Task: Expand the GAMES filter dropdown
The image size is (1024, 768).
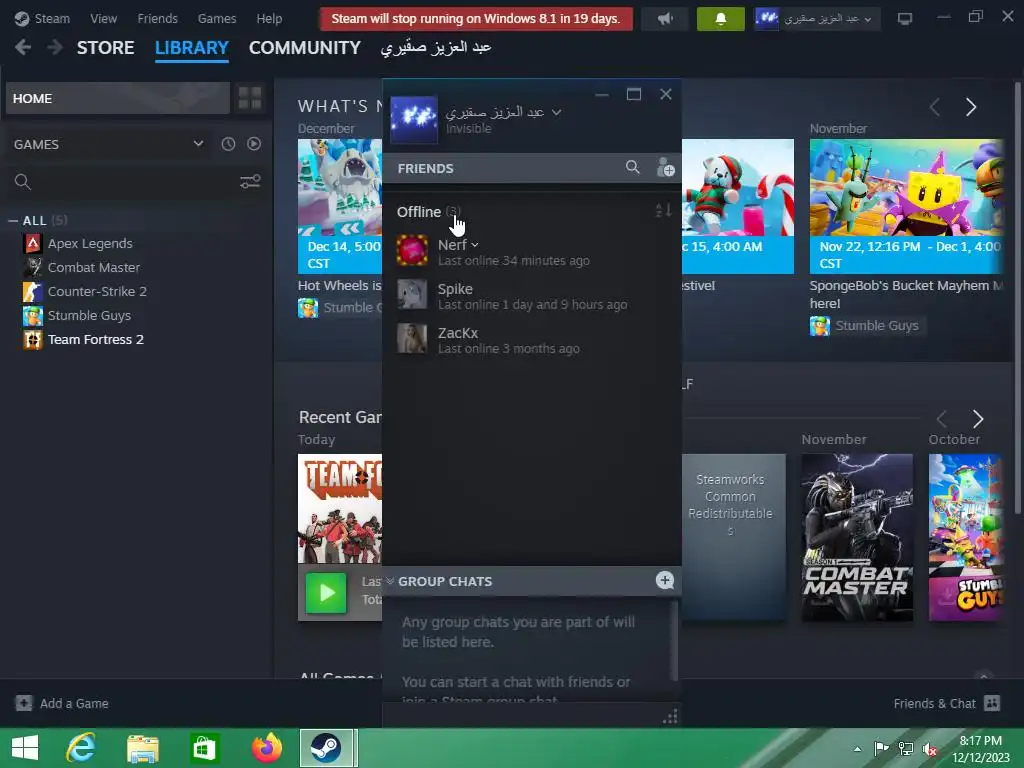Action: 109,144
